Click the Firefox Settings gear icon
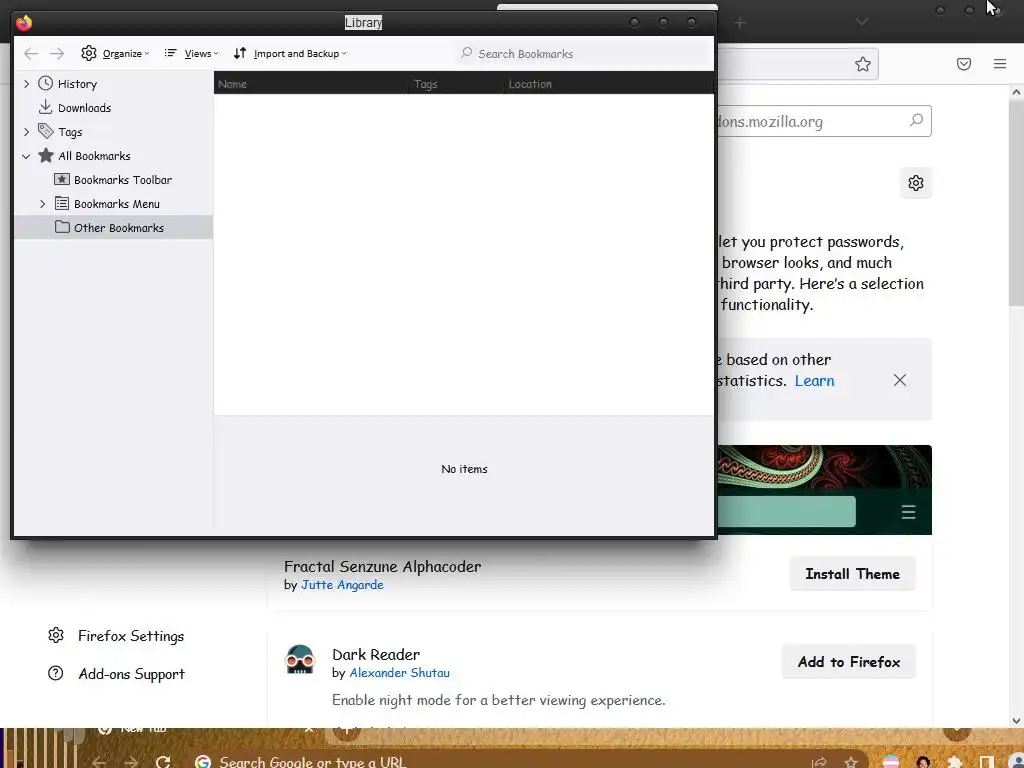Image resolution: width=1024 pixels, height=768 pixels. point(56,635)
